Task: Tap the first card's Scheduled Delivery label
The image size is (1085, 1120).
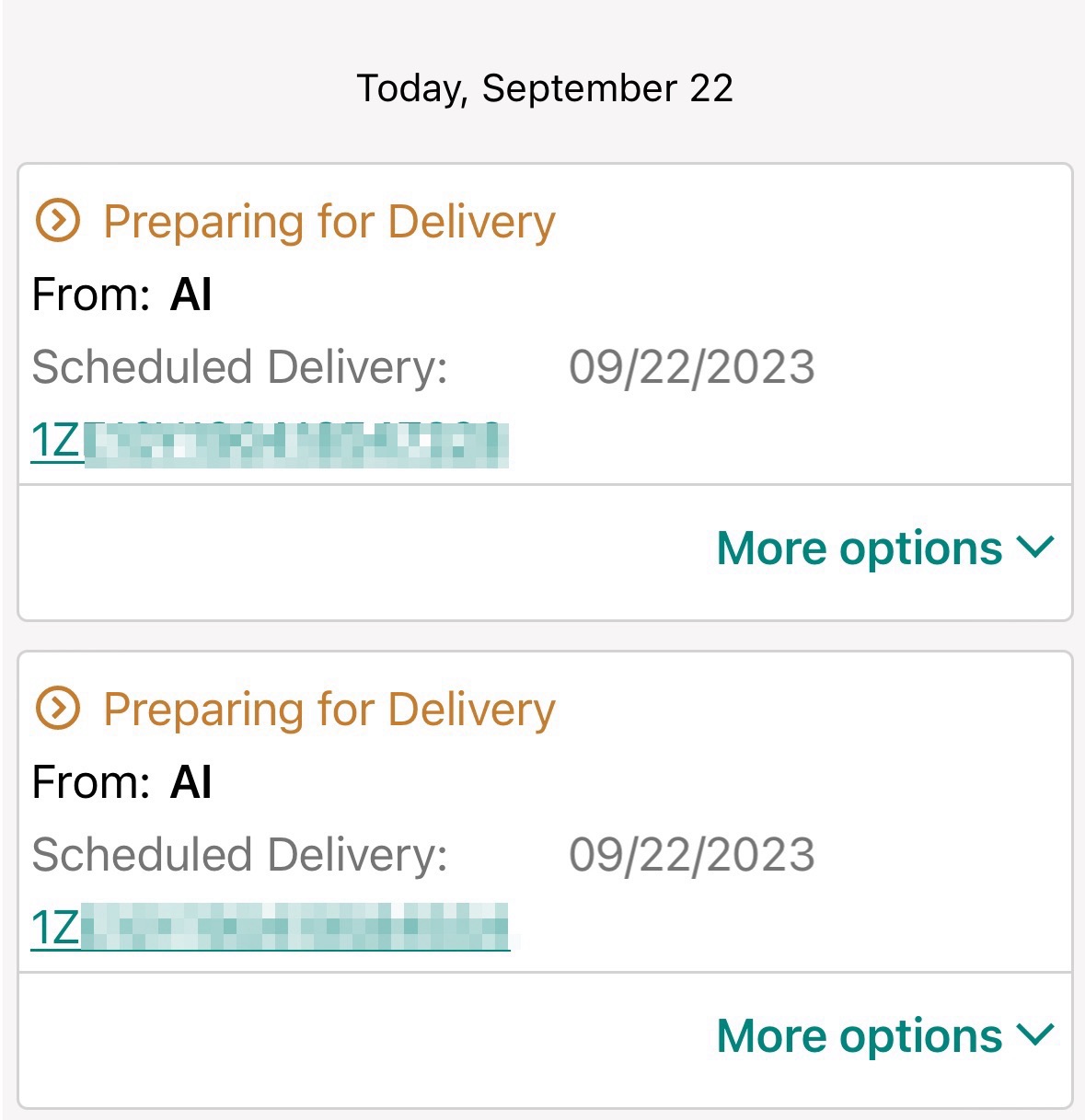Action: [240, 368]
